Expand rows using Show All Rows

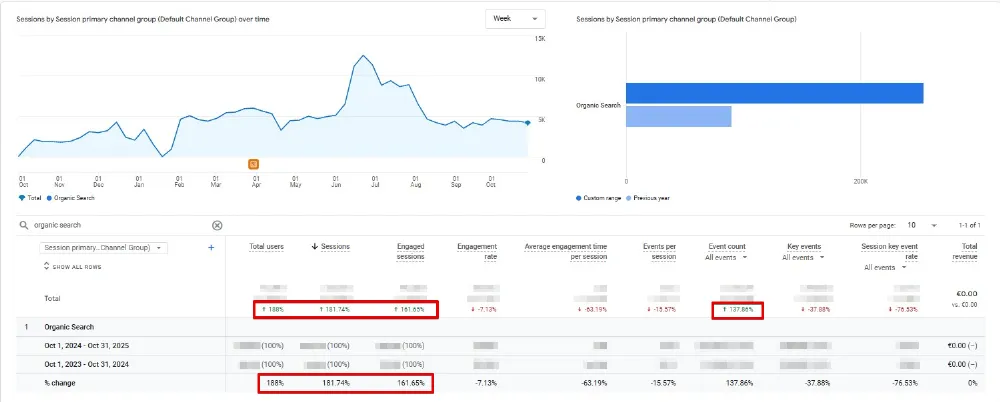pyautogui.click(x=72, y=267)
